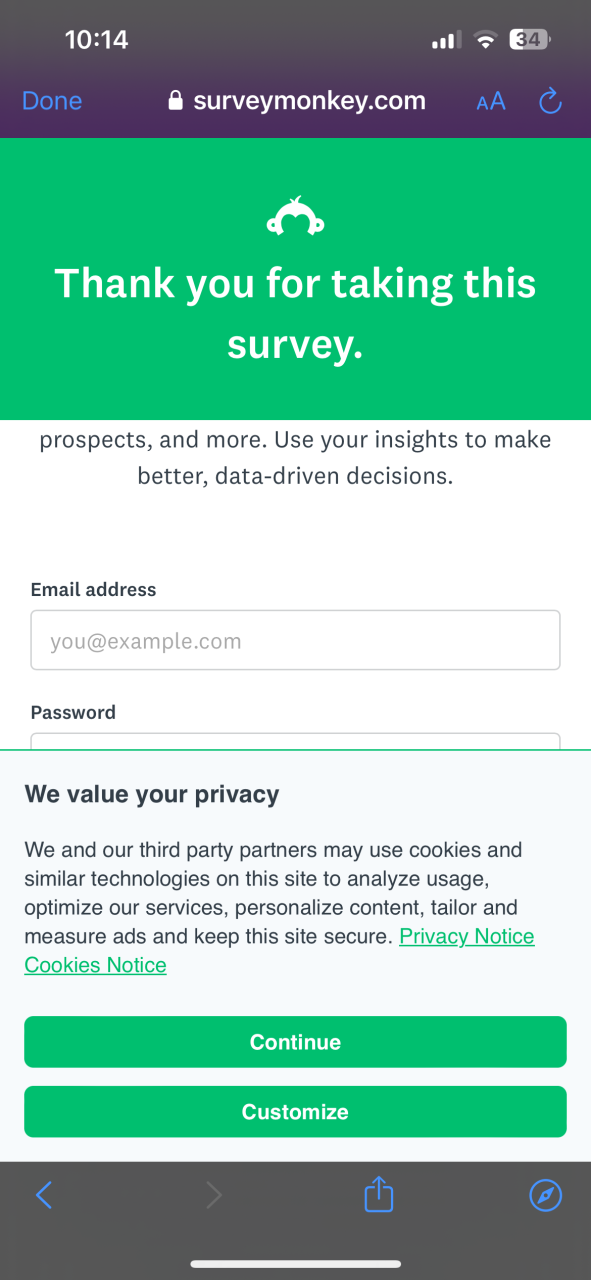Screen dimensions: 591x1280
Task: Tap the surveymonkey.com address text
Action: click(309, 100)
